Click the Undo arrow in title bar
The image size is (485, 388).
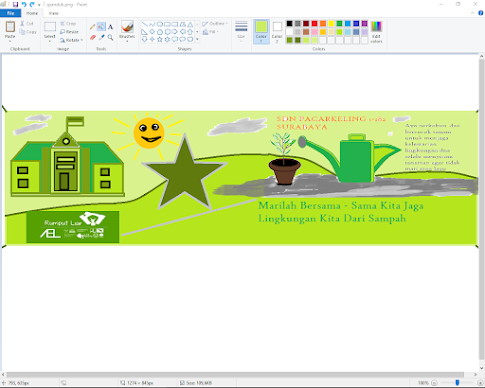[24, 4]
